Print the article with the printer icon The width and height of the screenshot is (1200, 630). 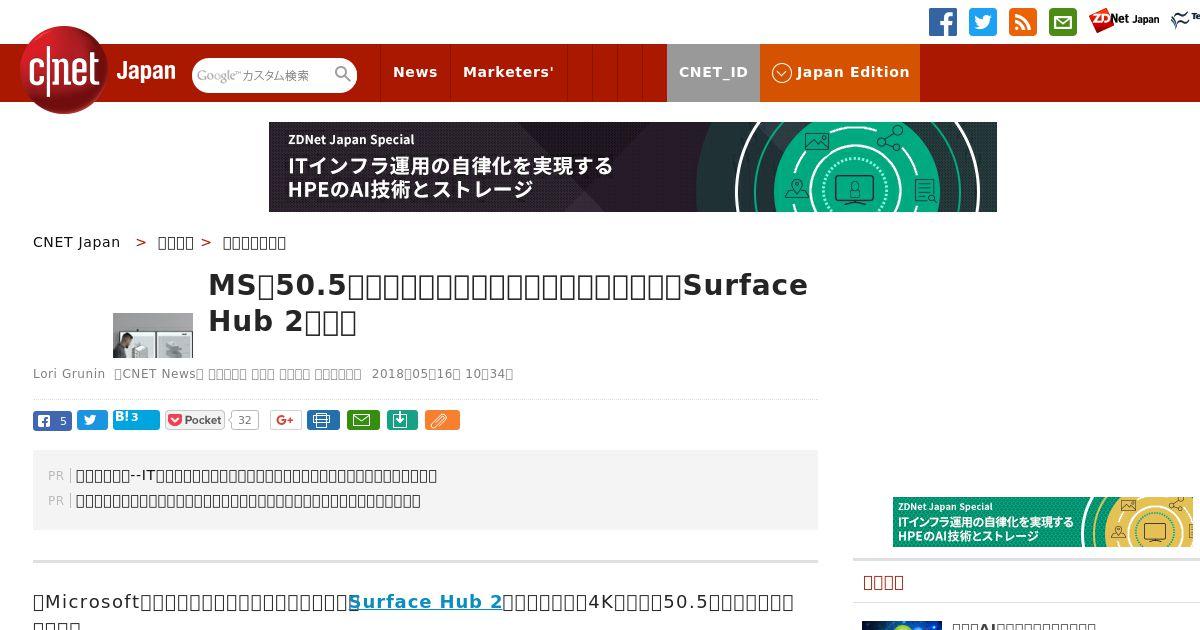point(322,421)
